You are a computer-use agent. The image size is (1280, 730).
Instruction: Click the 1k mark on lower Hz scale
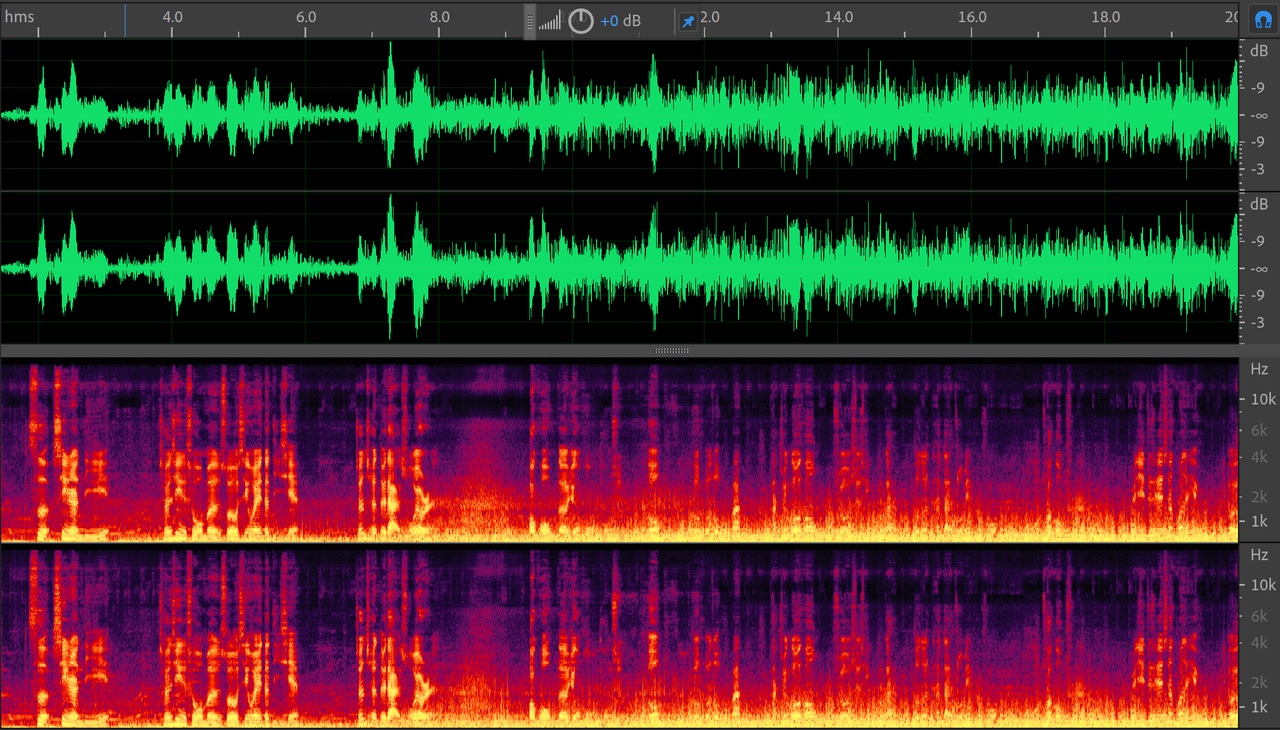click(1262, 707)
